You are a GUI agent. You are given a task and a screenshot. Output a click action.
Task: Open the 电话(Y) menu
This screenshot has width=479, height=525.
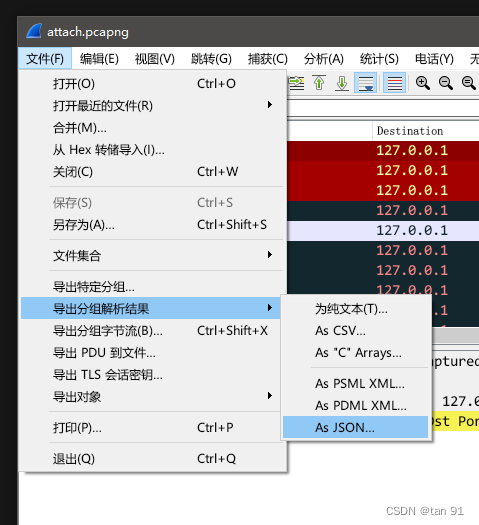[x=434, y=59]
